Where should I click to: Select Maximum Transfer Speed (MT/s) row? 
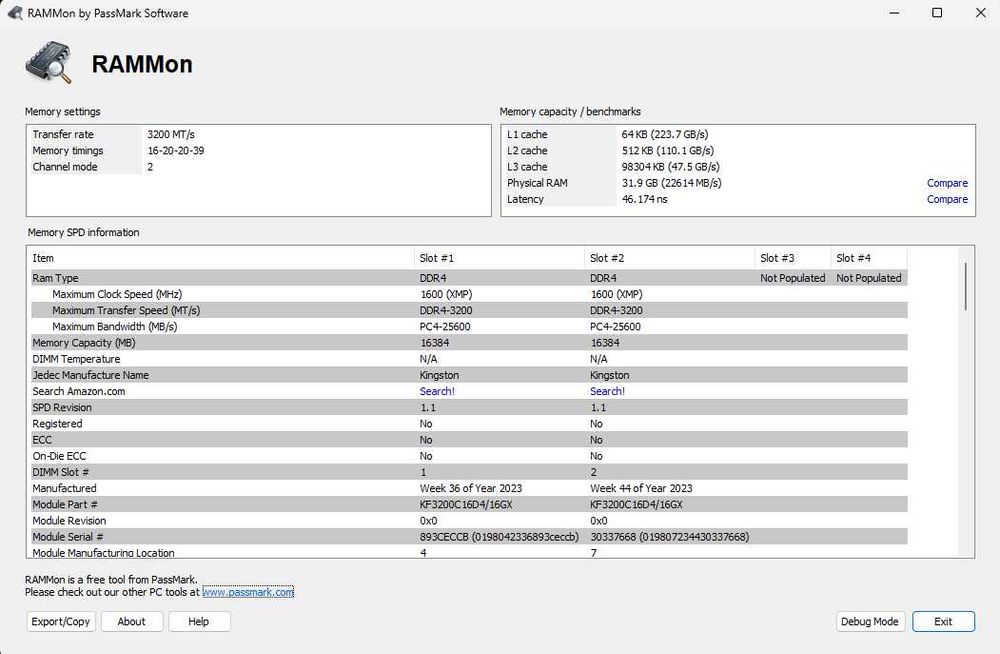coord(469,310)
